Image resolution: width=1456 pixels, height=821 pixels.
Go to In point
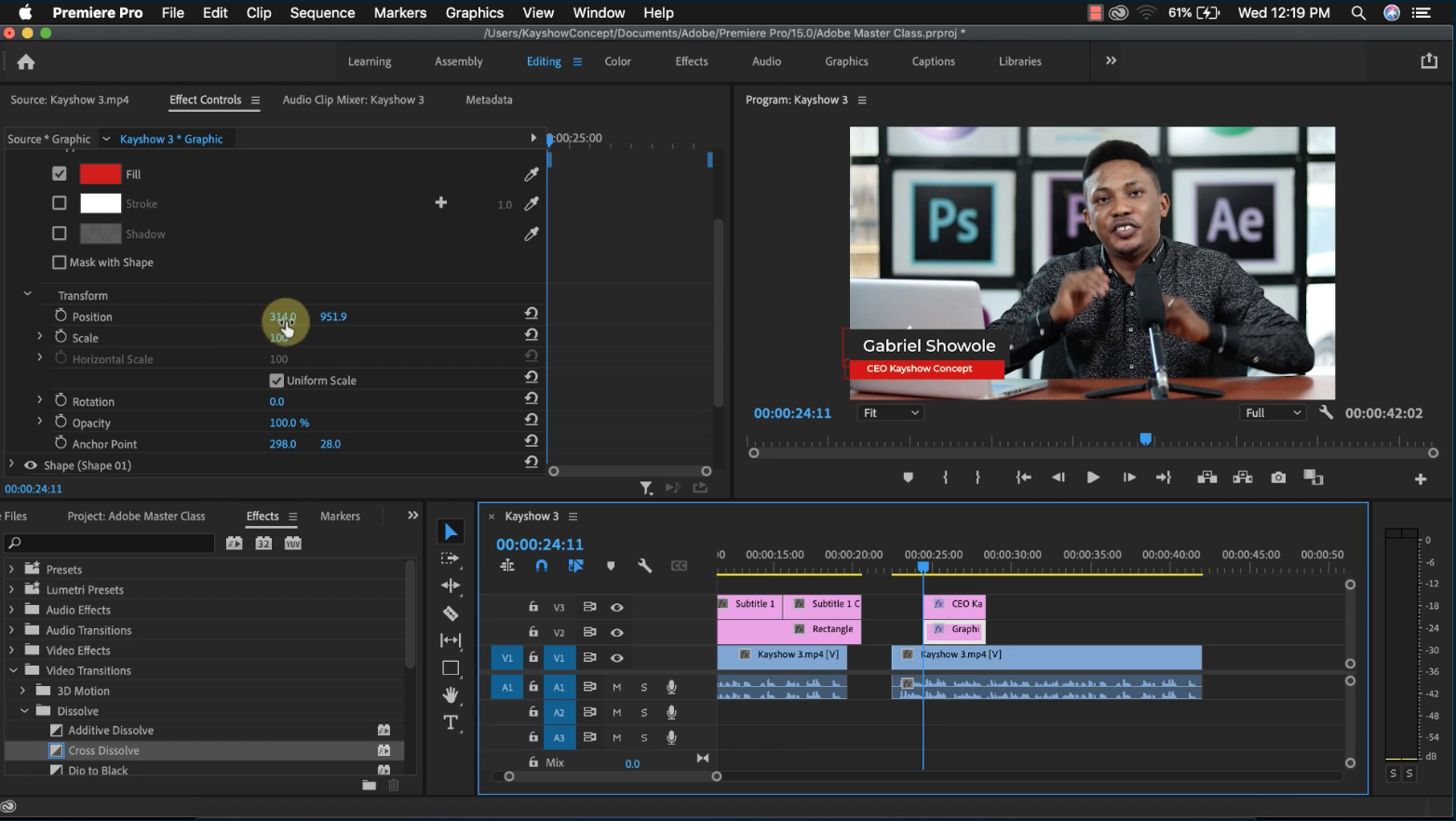click(x=1023, y=478)
